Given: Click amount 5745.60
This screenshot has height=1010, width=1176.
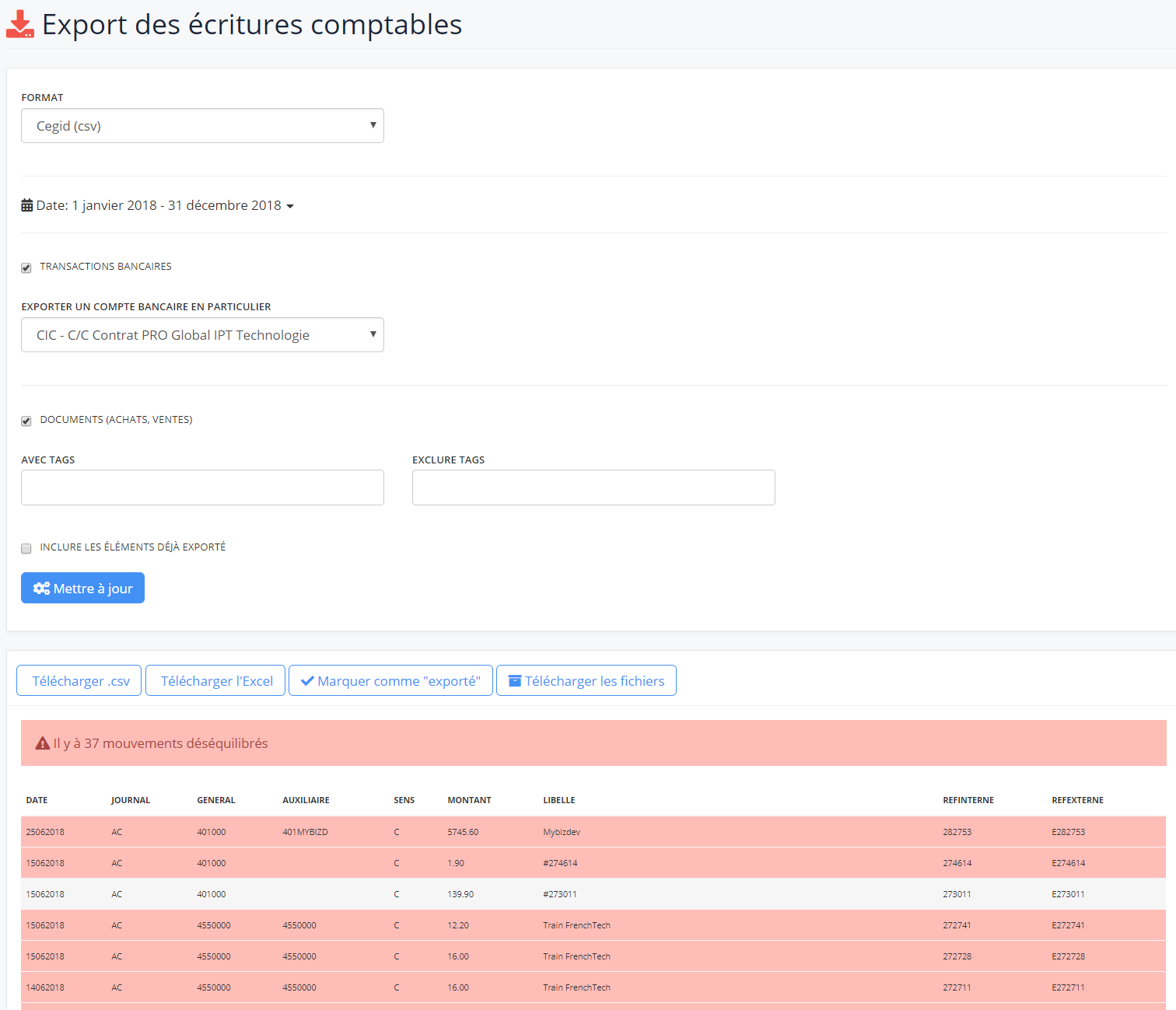Looking at the screenshot, I should point(463,832).
